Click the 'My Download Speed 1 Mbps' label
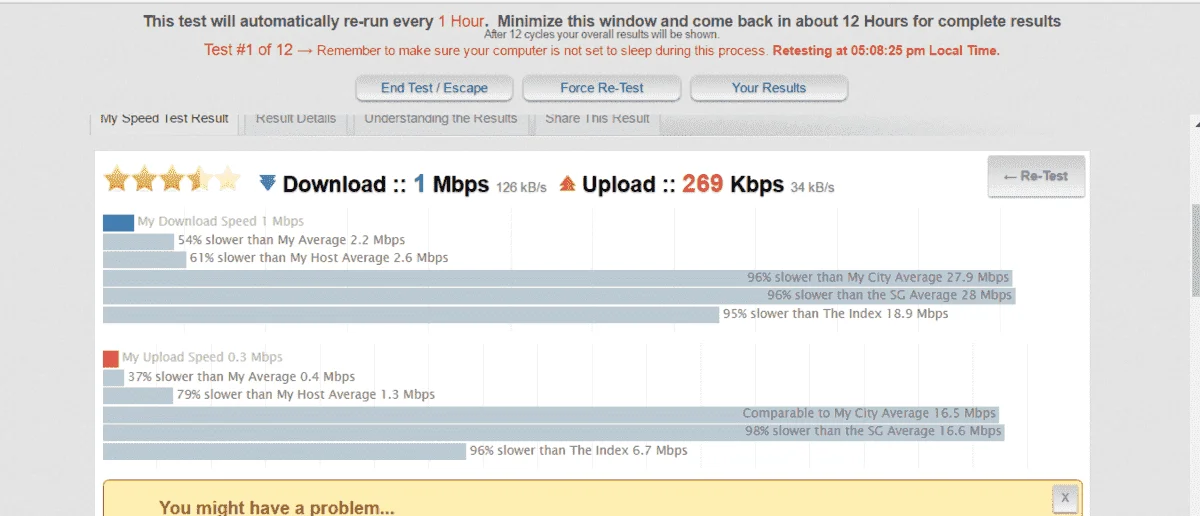Image resolution: width=1200 pixels, height=516 pixels. (220, 222)
